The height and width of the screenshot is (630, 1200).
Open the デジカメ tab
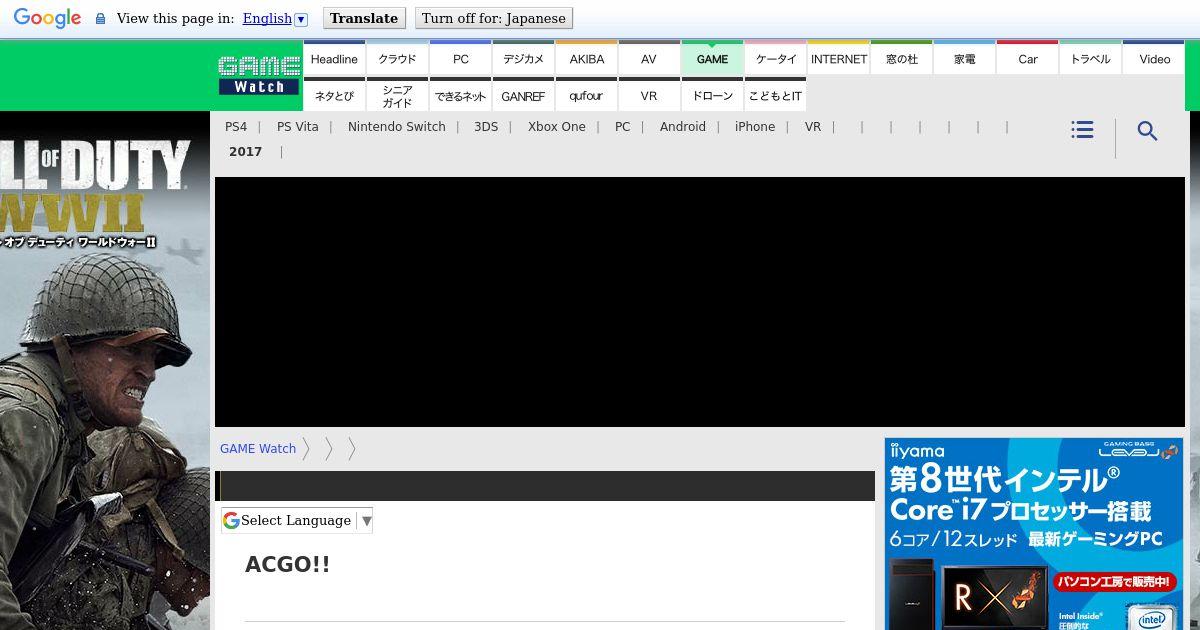pos(523,58)
